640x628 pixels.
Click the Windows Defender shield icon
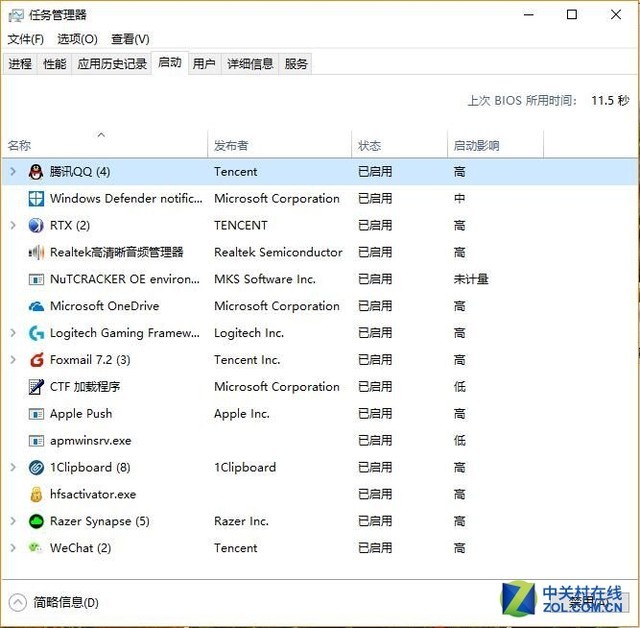click(36, 199)
